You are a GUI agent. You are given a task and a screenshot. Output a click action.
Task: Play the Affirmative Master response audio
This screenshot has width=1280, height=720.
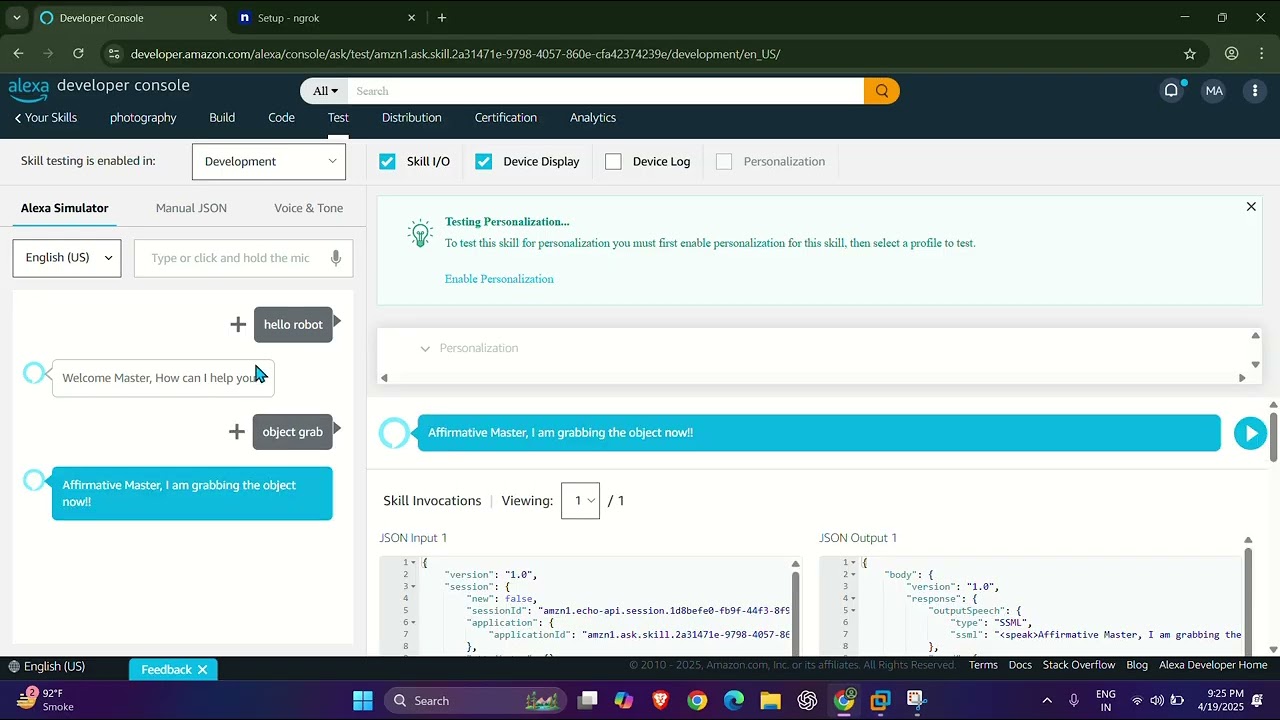pyautogui.click(x=1250, y=433)
